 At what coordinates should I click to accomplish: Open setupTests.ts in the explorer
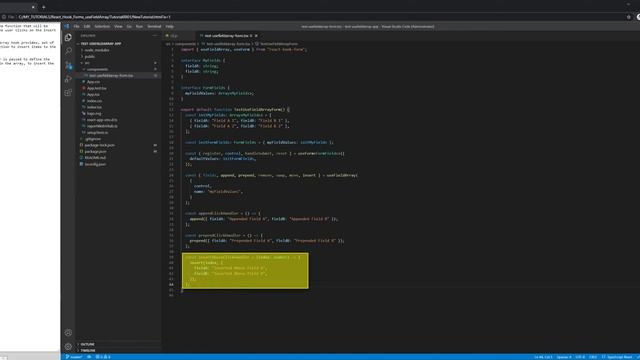click(98, 133)
